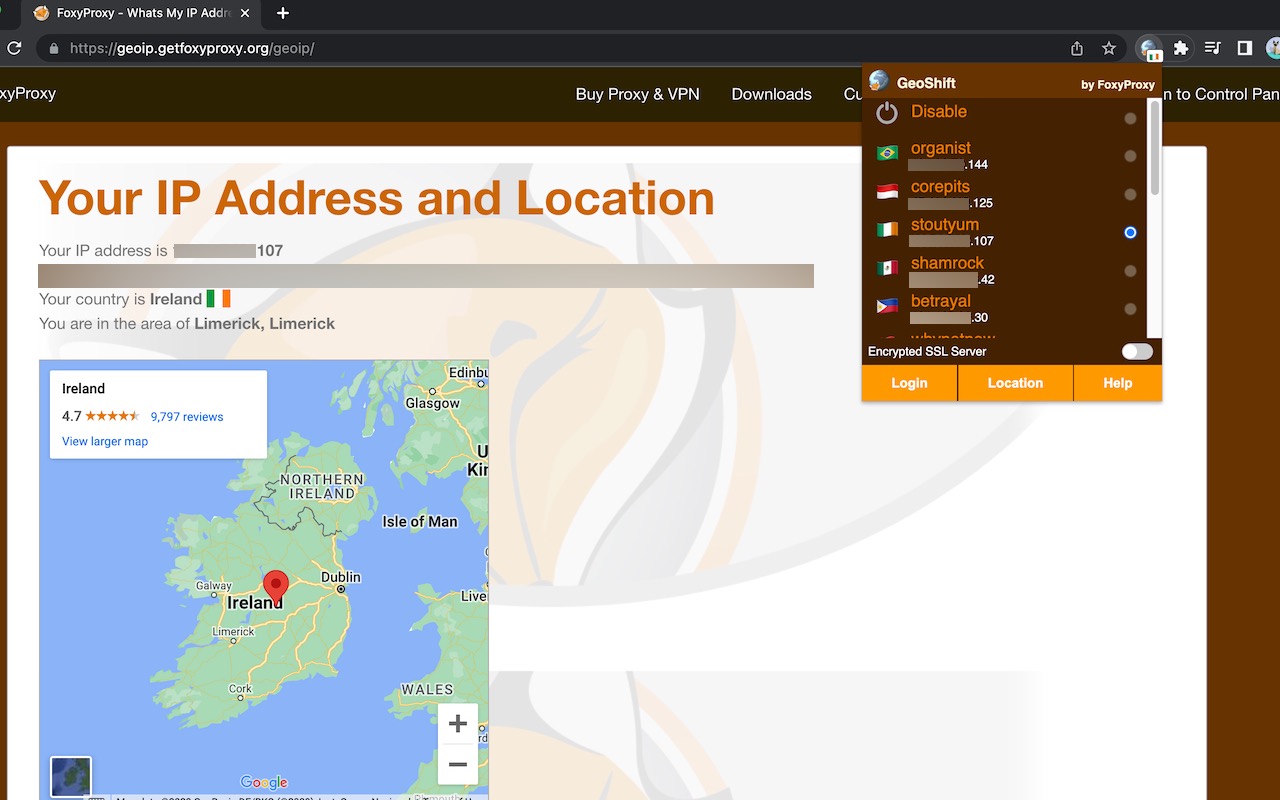Select the shamrock Mexico proxy radio button
1280x800 pixels.
pos(1130,271)
